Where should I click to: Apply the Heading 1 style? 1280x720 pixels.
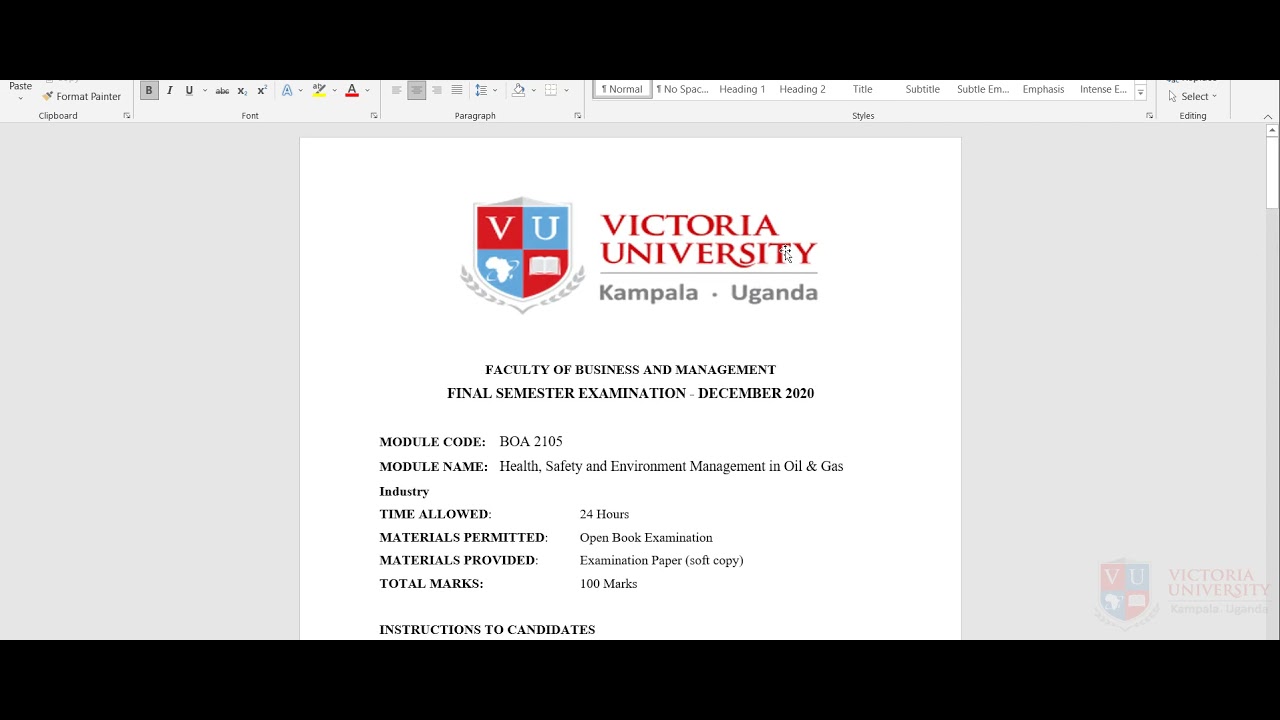(742, 90)
